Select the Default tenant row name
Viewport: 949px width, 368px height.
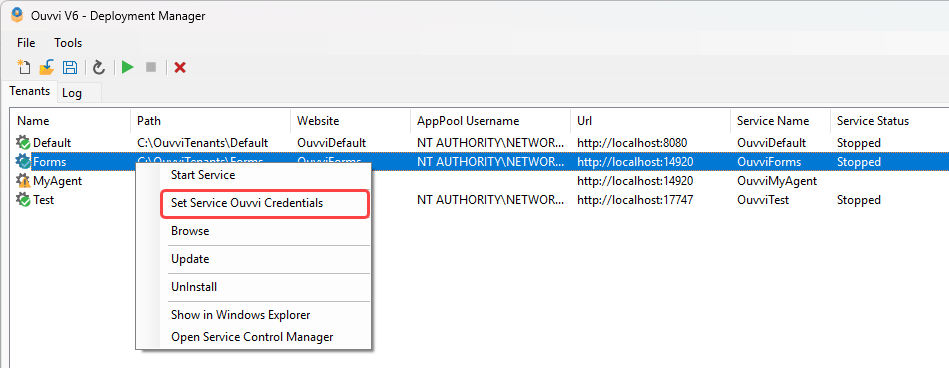coord(52,143)
